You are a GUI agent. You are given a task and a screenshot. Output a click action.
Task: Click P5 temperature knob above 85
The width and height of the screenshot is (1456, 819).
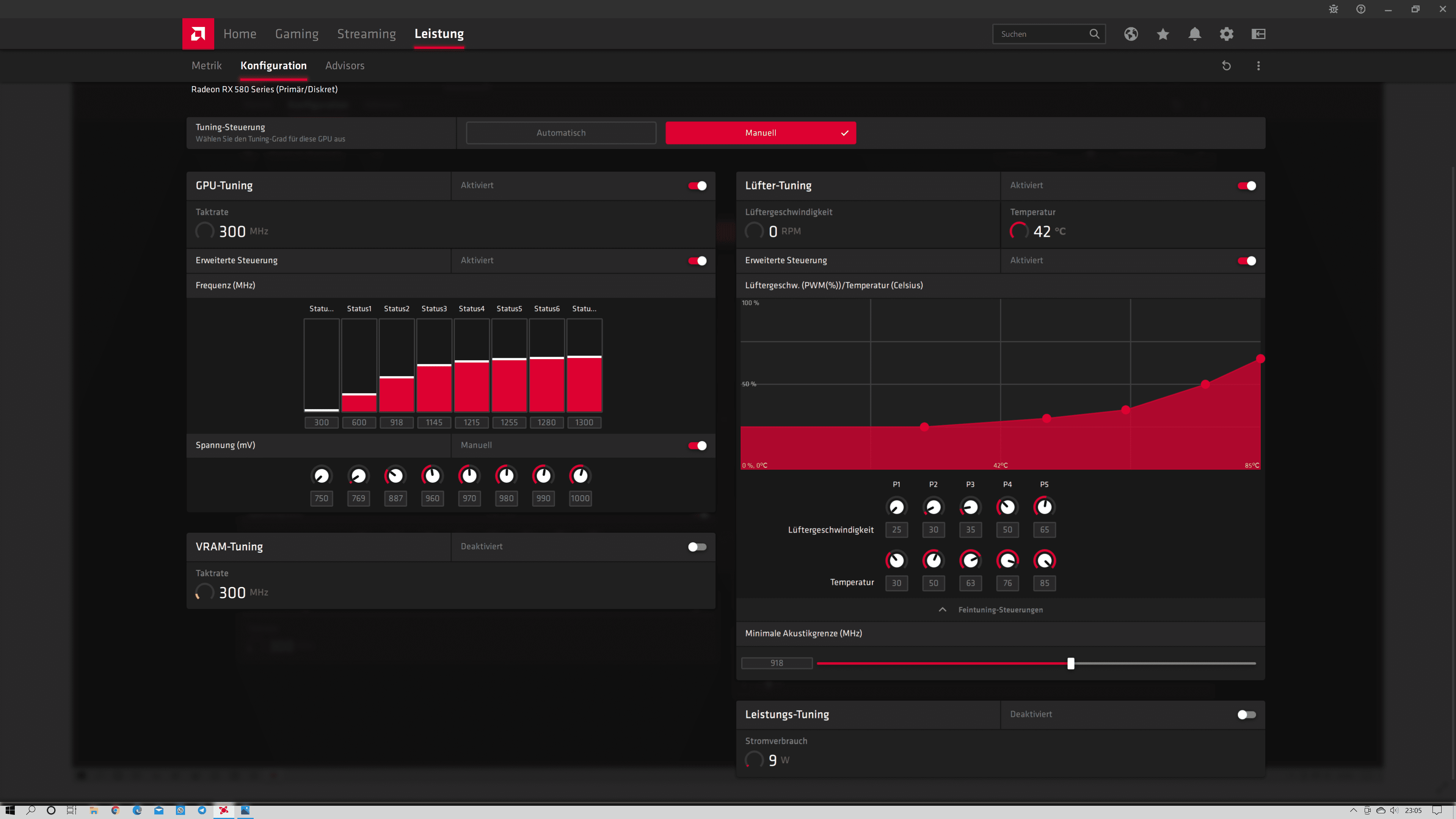1044,560
